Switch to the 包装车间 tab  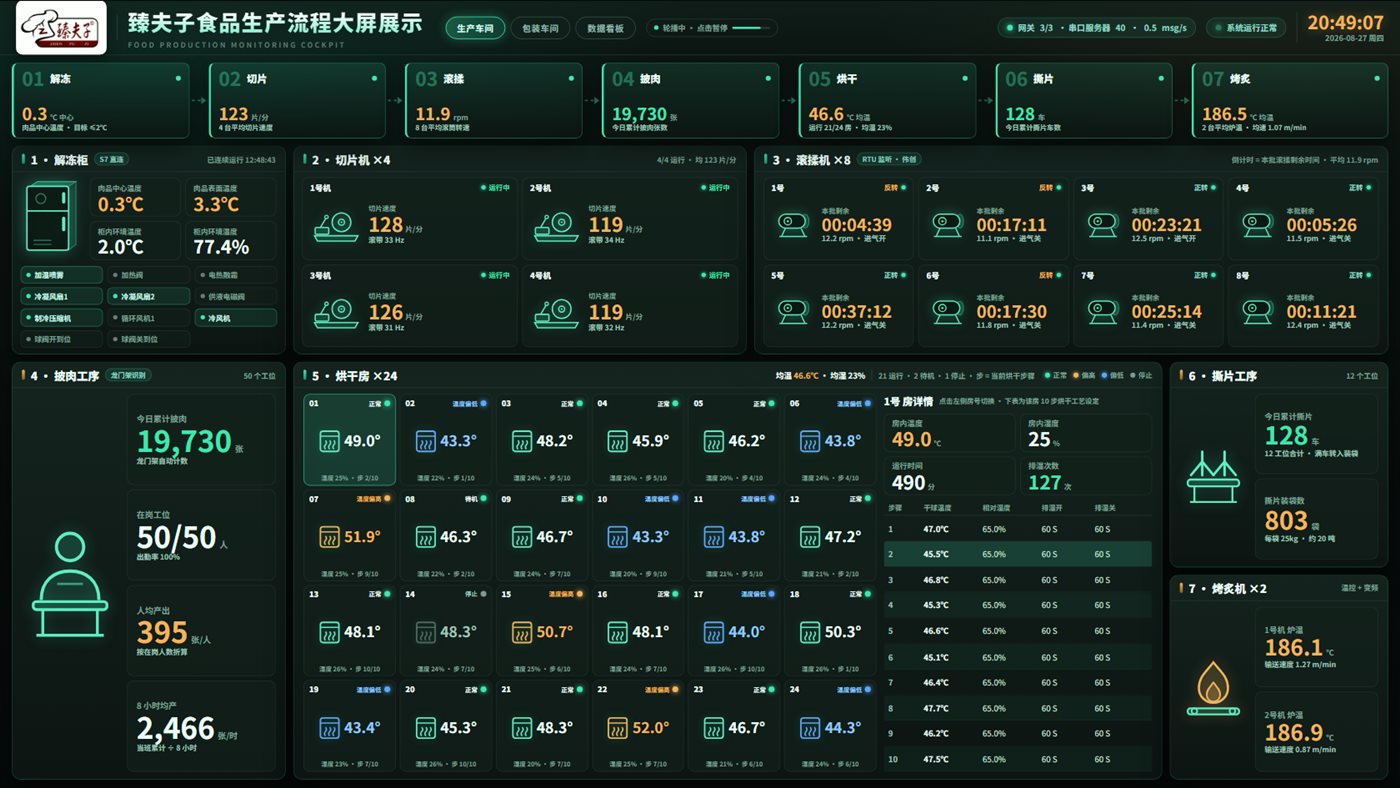point(540,28)
